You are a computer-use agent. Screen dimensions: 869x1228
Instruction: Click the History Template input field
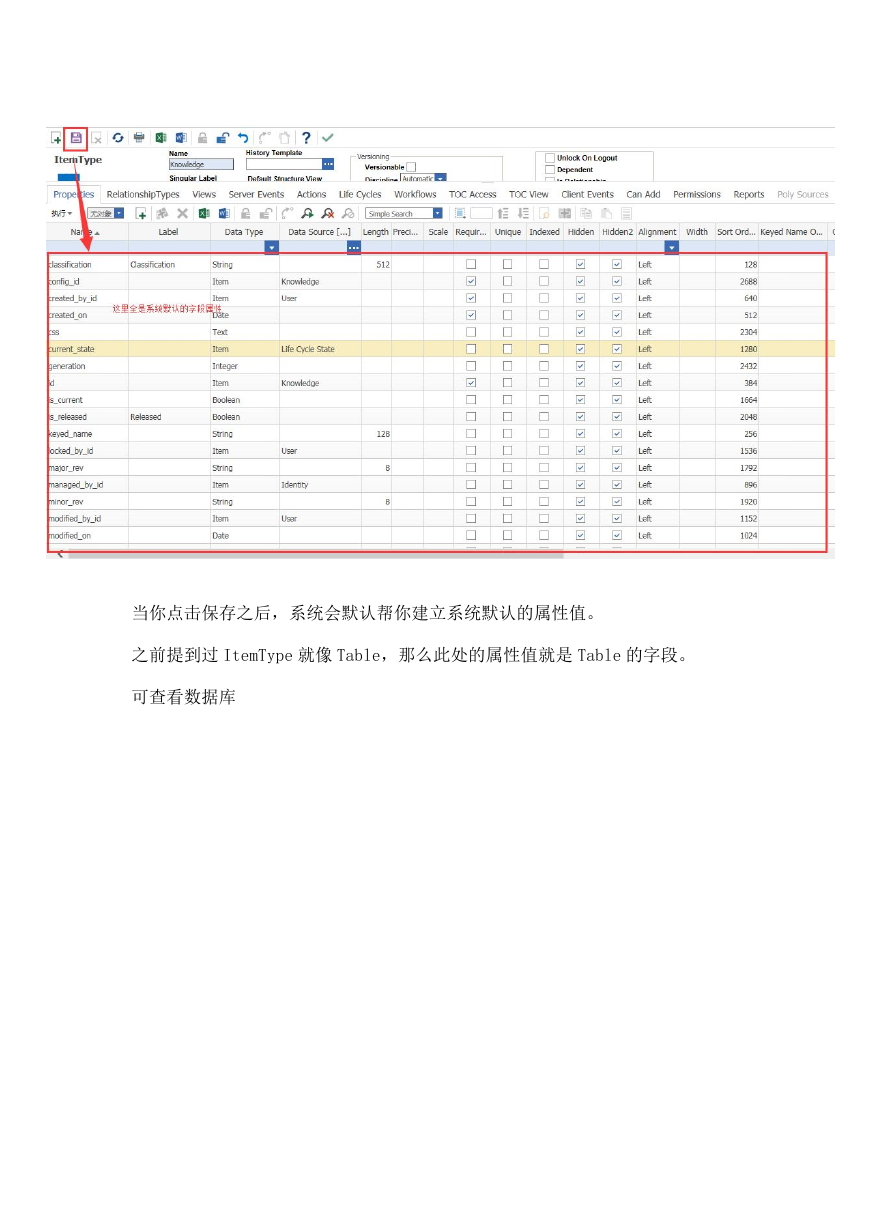(284, 164)
